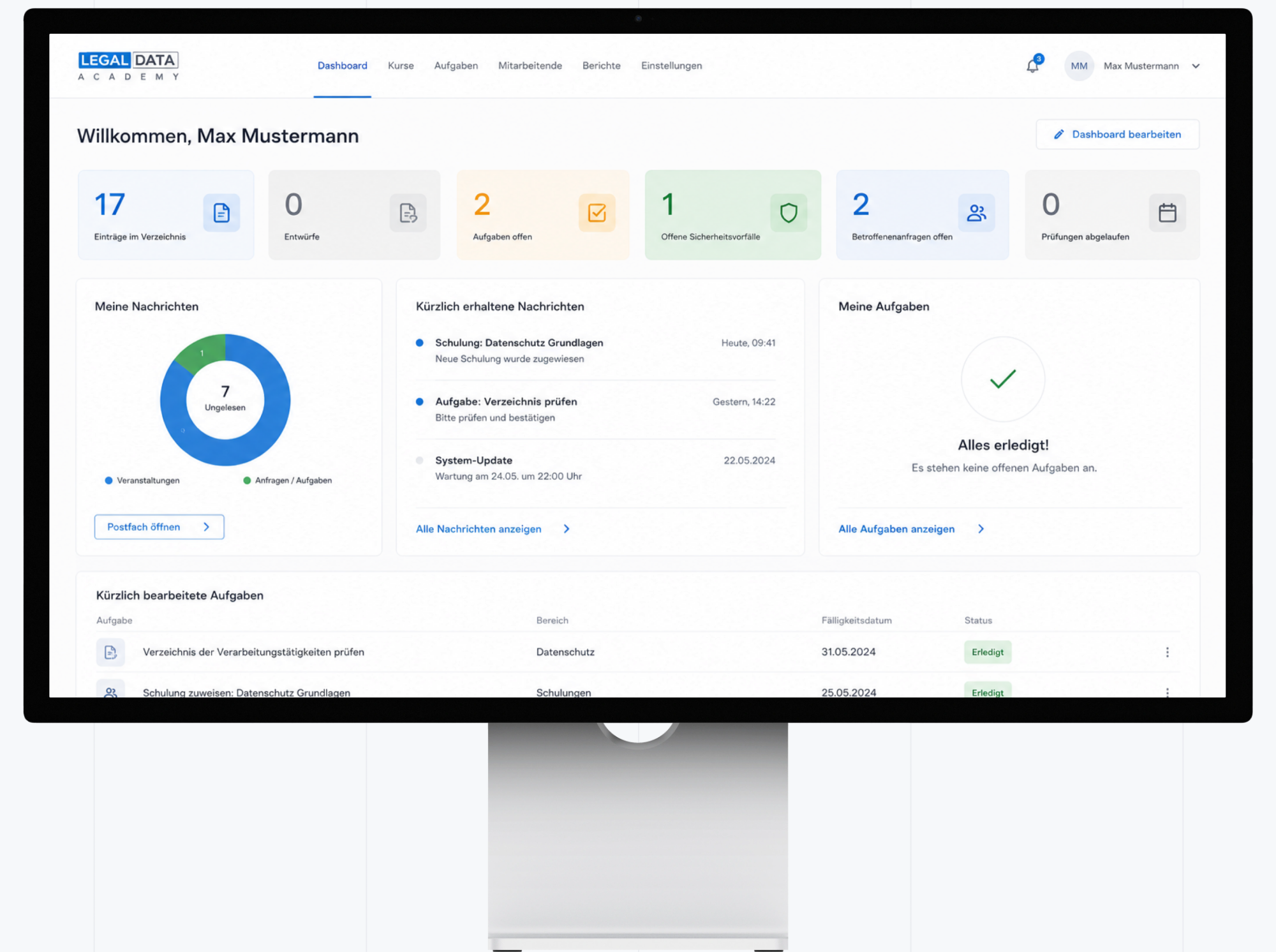The image size is (1276, 952).
Task: Click the draft document icon in Entwürfe card
Action: [408, 212]
